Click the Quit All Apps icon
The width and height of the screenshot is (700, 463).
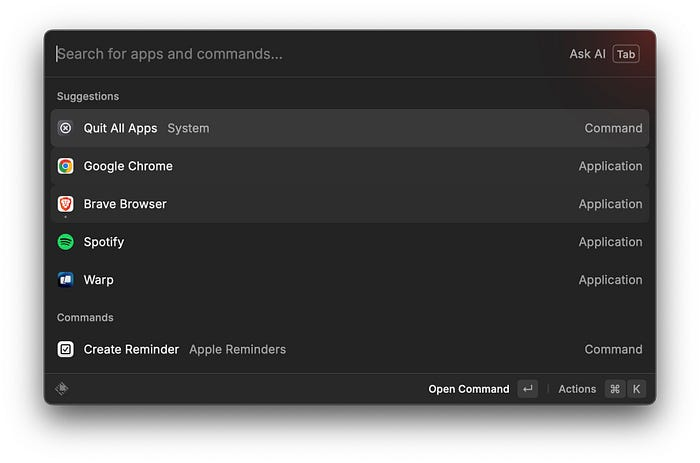click(65, 128)
